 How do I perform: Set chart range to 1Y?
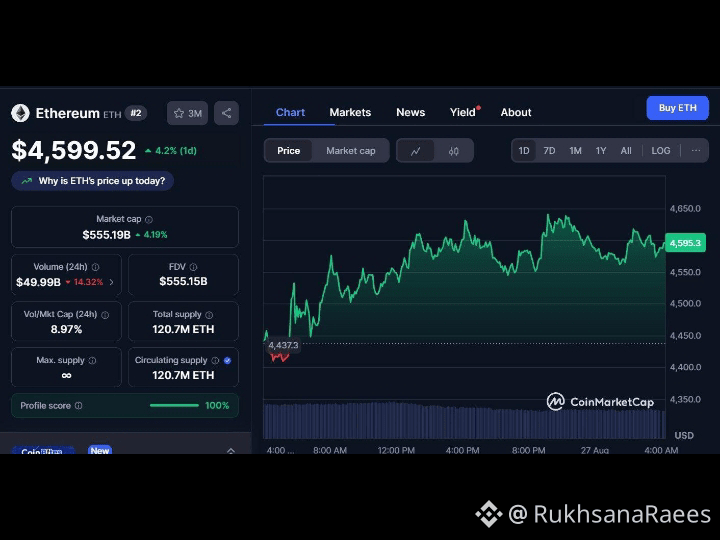601,151
